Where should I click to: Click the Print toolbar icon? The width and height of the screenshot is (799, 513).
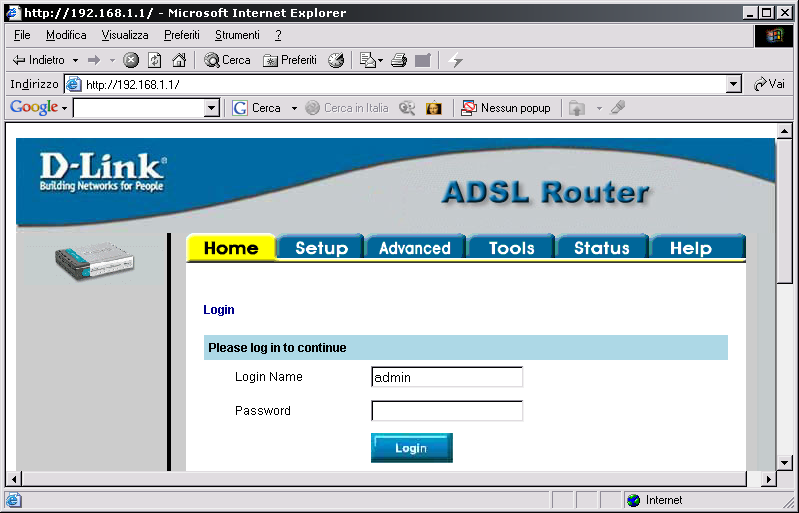click(x=399, y=60)
